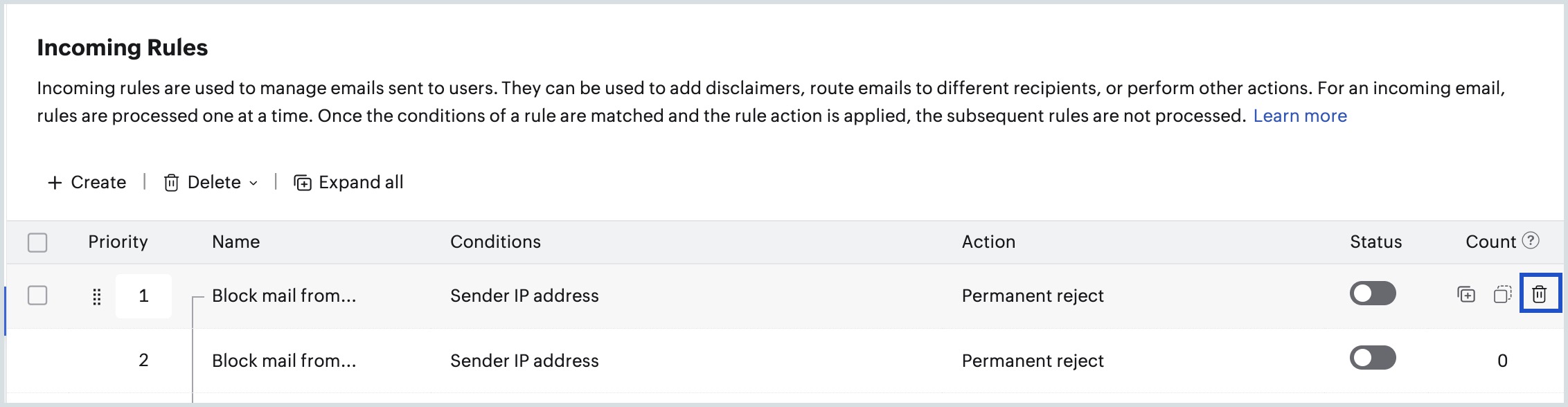Click the plus Create rule button

[87, 182]
